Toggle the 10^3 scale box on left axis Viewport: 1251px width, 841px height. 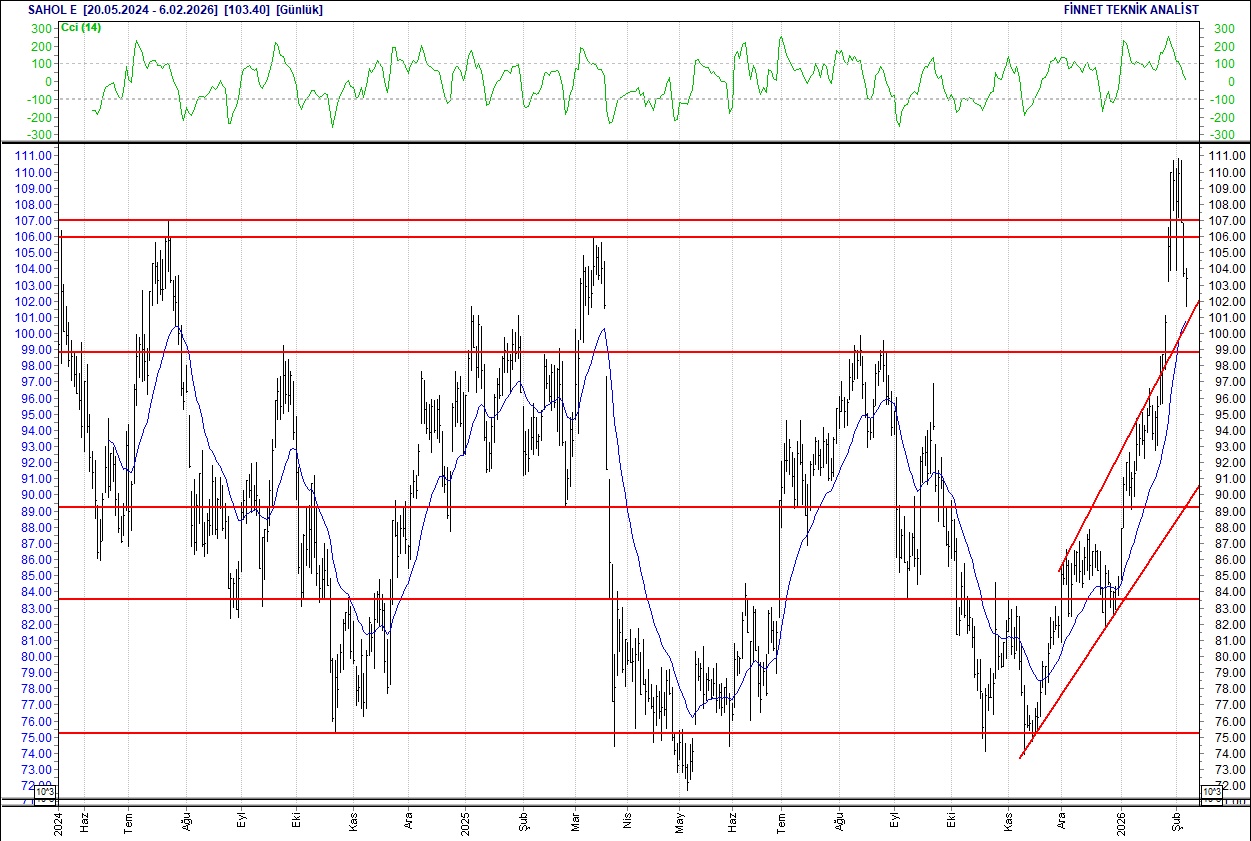click(x=45, y=790)
